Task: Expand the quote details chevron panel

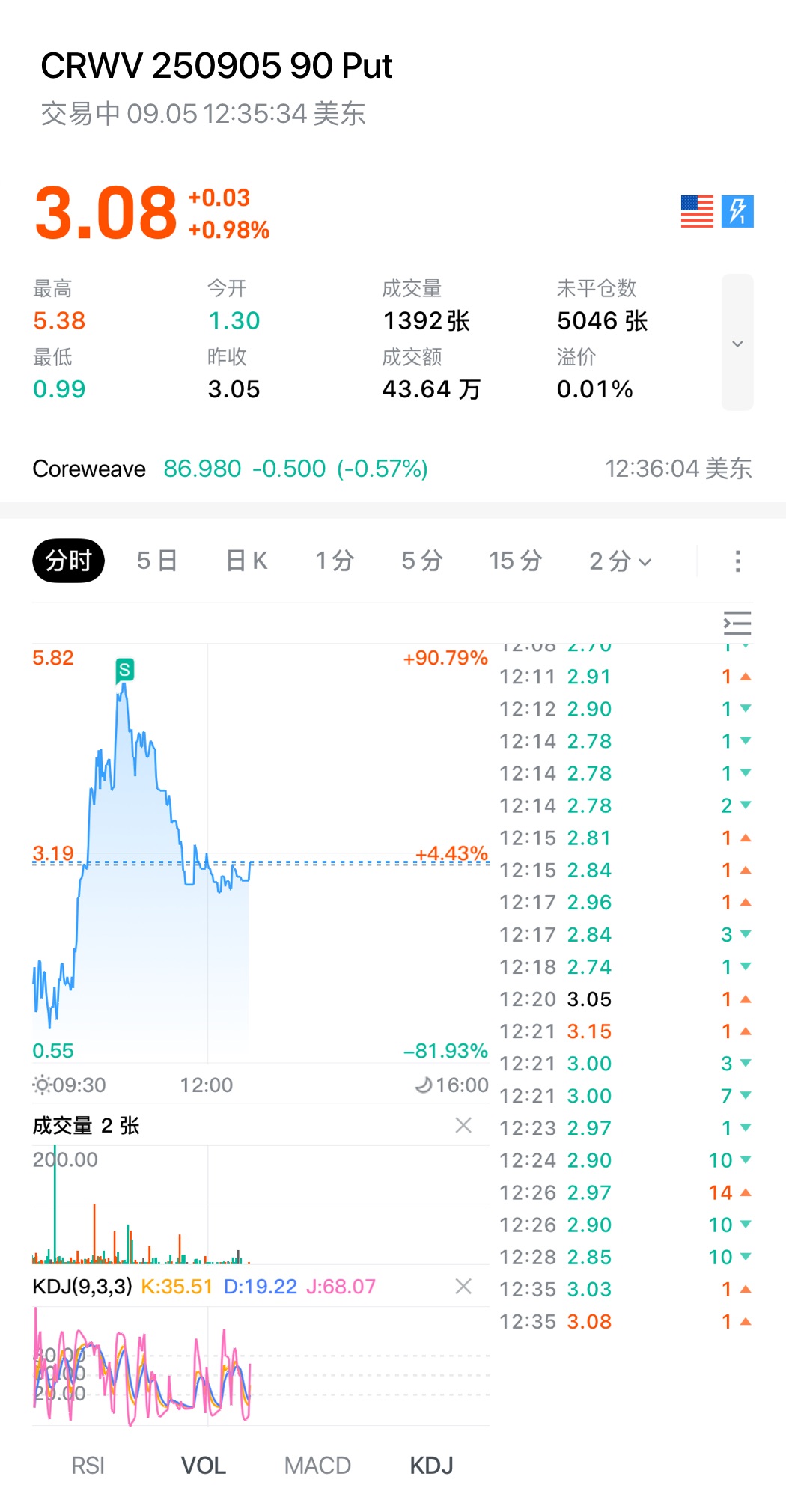Action: click(737, 343)
